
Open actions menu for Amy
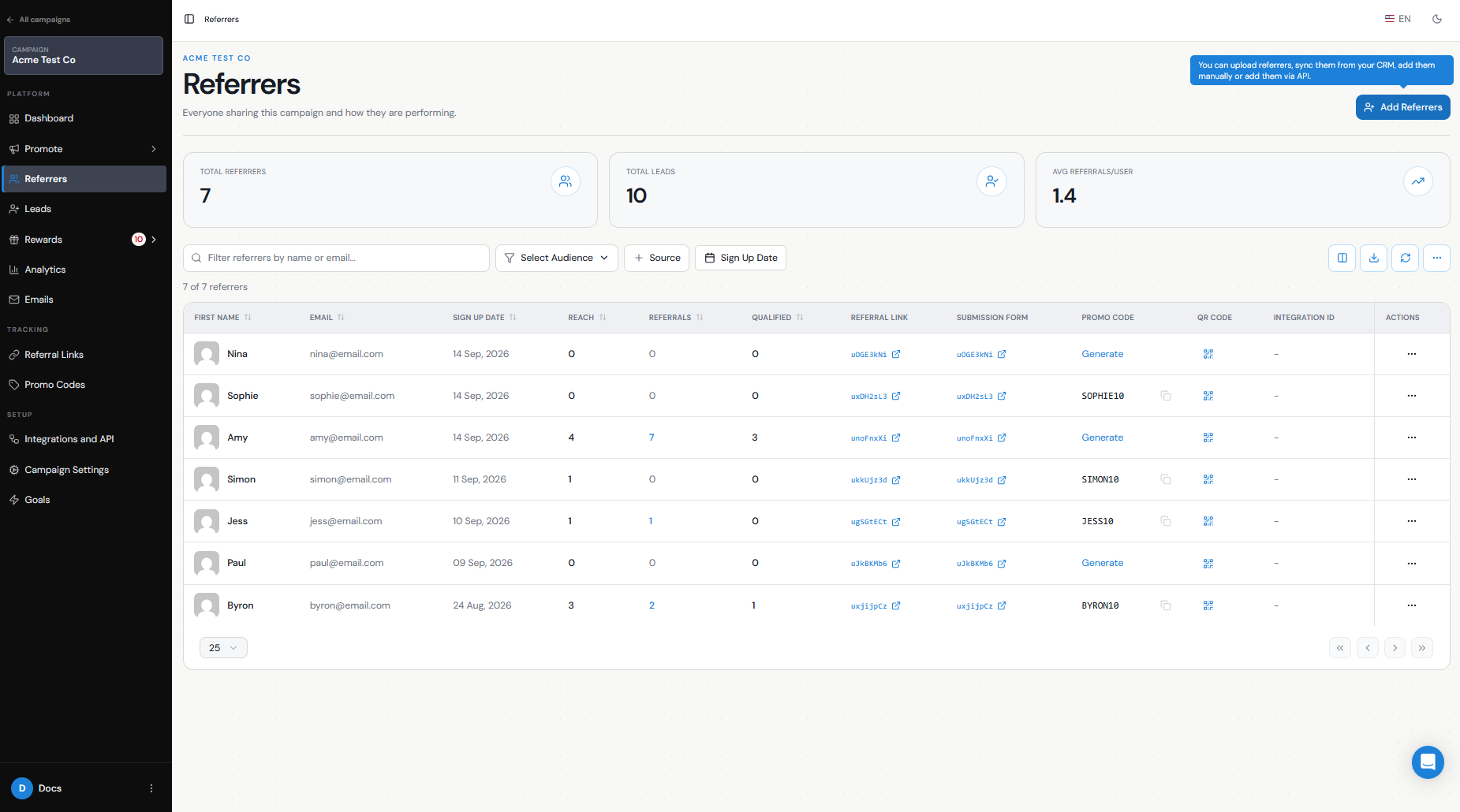click(1411, 438)
